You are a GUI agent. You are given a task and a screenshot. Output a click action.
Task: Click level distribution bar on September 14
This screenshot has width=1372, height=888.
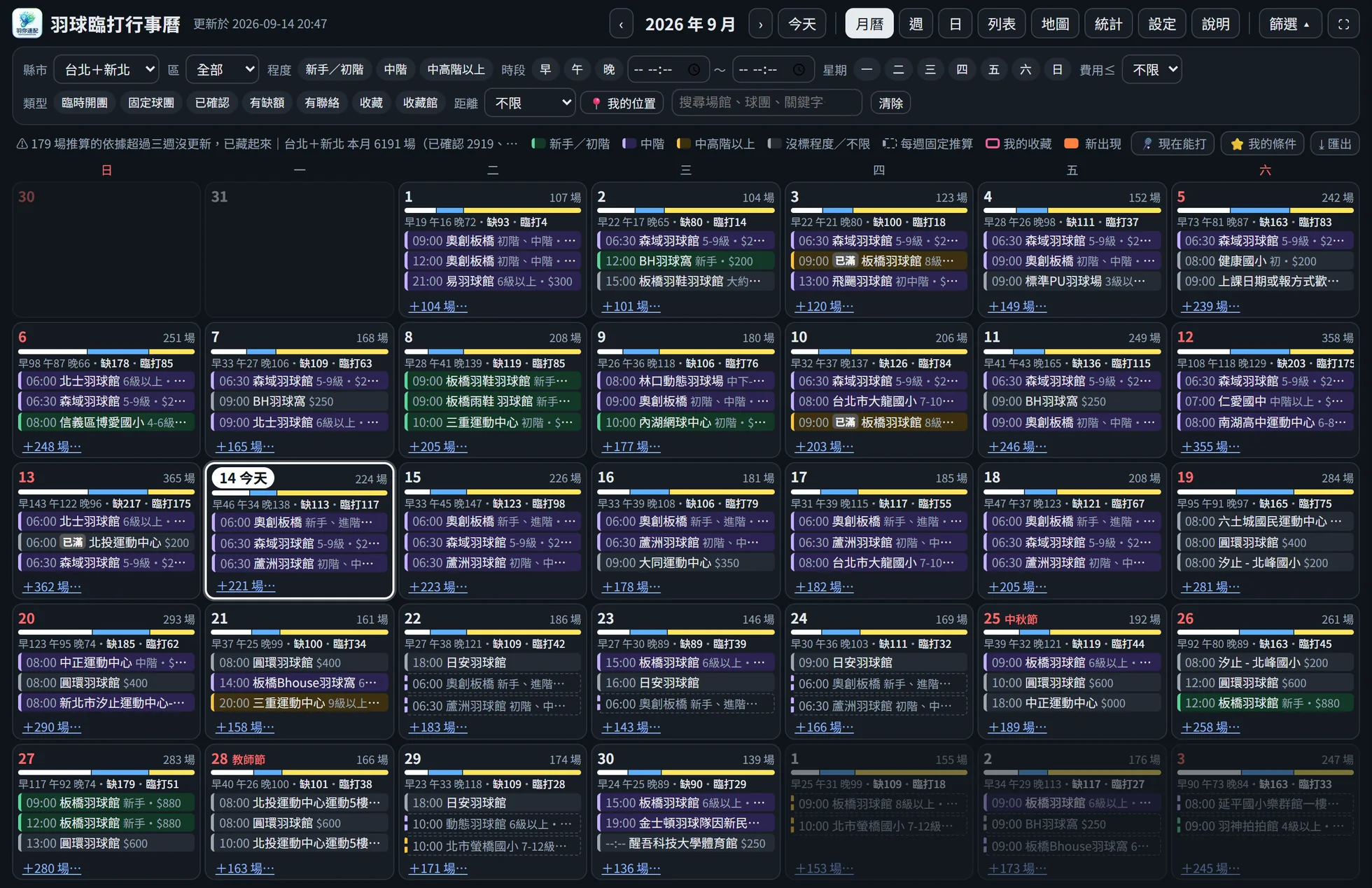coord(300,492)
